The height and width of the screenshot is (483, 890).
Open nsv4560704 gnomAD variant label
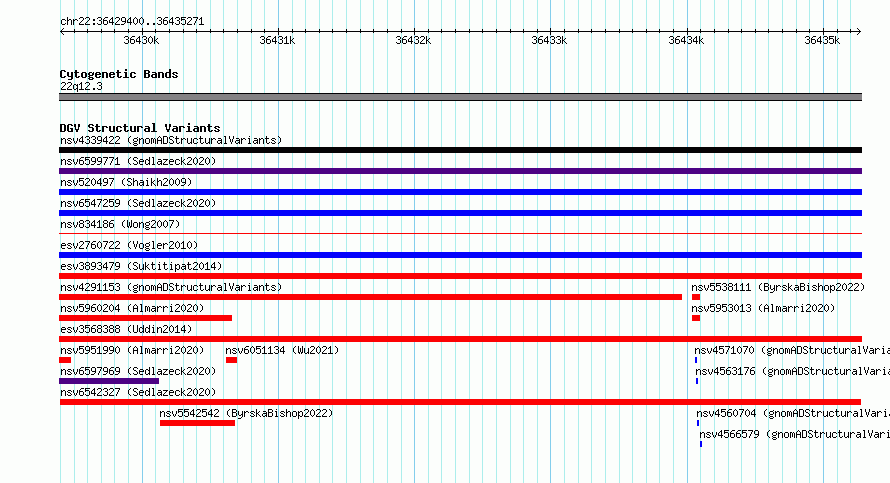pyautogui.click(x=793, y=413)
